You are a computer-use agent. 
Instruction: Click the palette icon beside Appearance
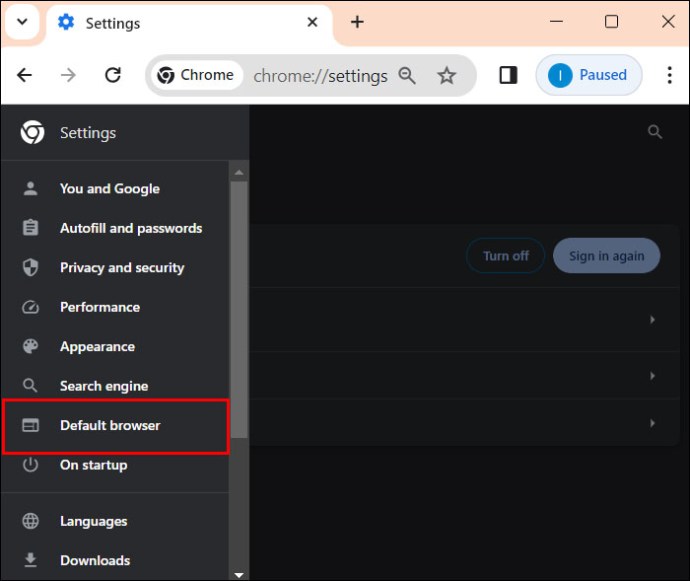[x=30, y=346]
